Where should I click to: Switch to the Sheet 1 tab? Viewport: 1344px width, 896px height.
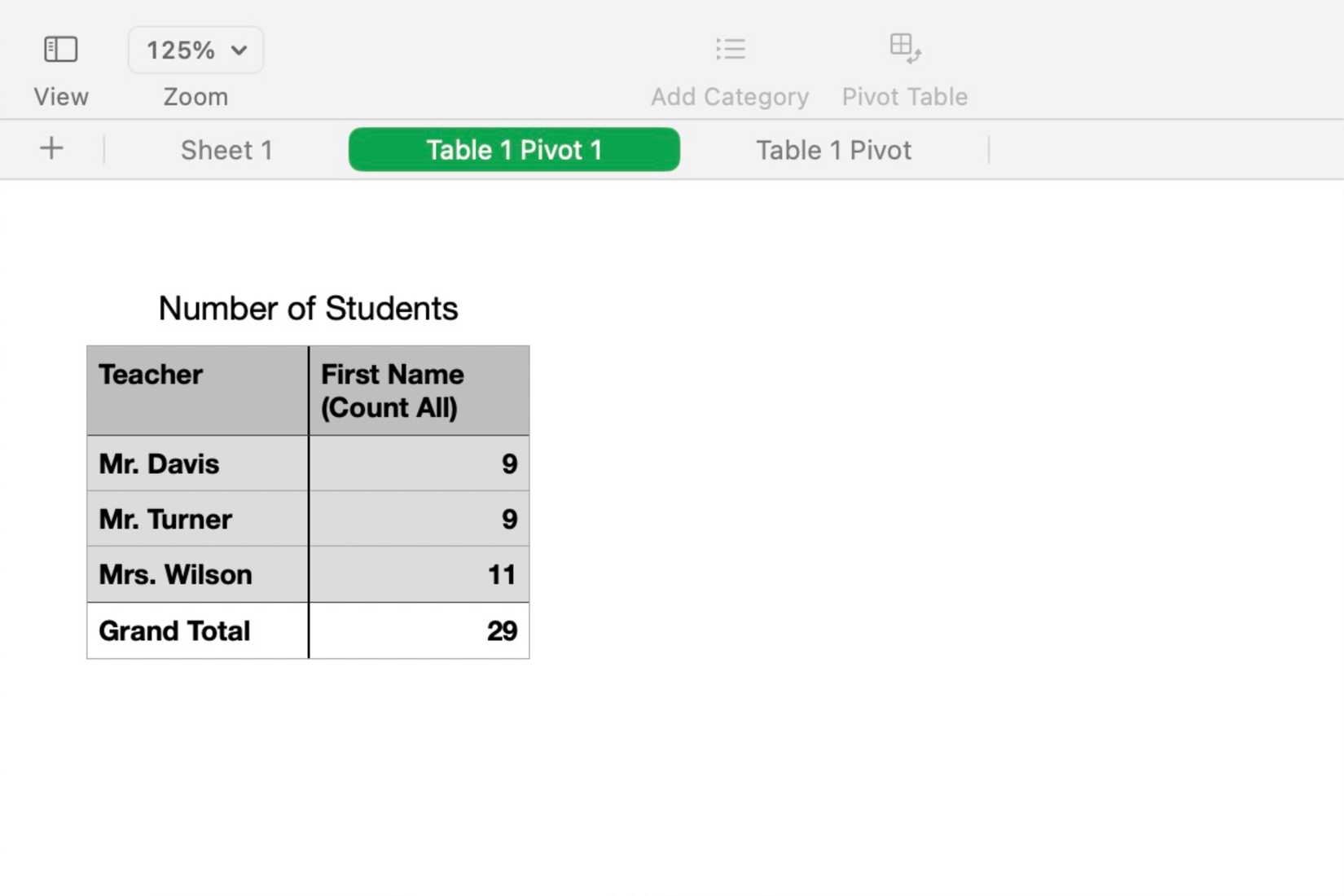[226, 149]
